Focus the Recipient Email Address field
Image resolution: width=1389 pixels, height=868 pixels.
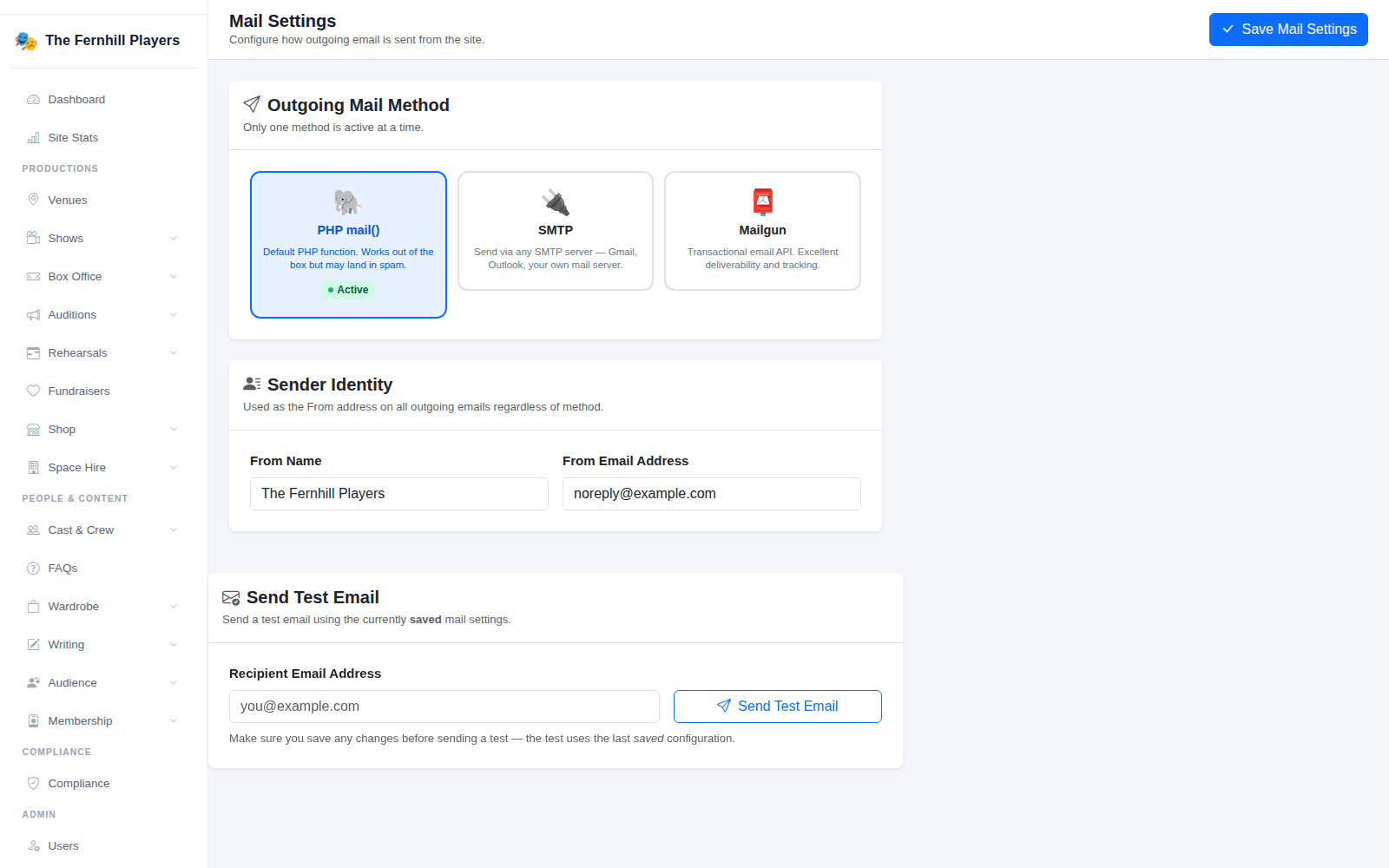tap(444, 707)
